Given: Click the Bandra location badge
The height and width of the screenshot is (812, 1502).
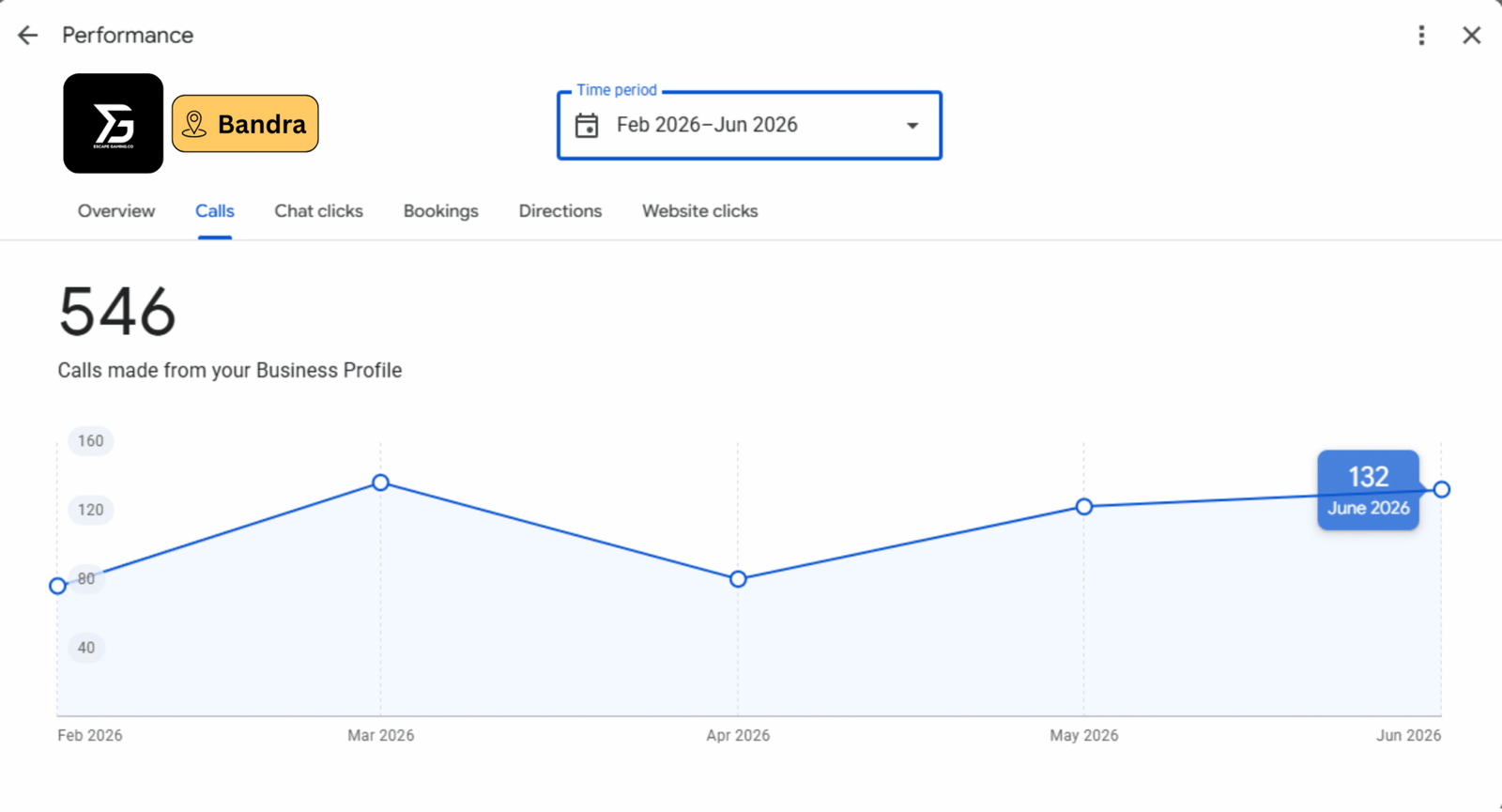Looking at the screenshot, I should click(245, 124).
